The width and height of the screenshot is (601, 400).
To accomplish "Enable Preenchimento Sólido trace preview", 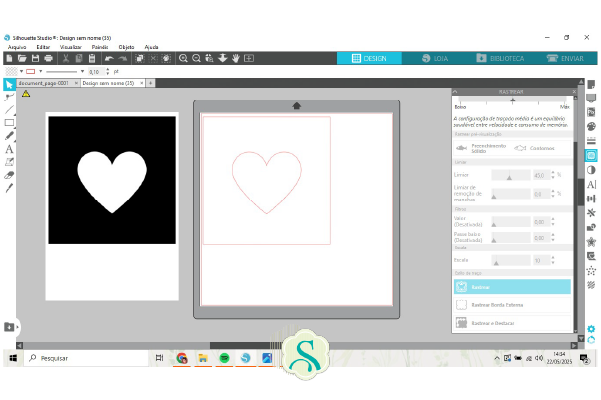I will [x=481, y=148].
